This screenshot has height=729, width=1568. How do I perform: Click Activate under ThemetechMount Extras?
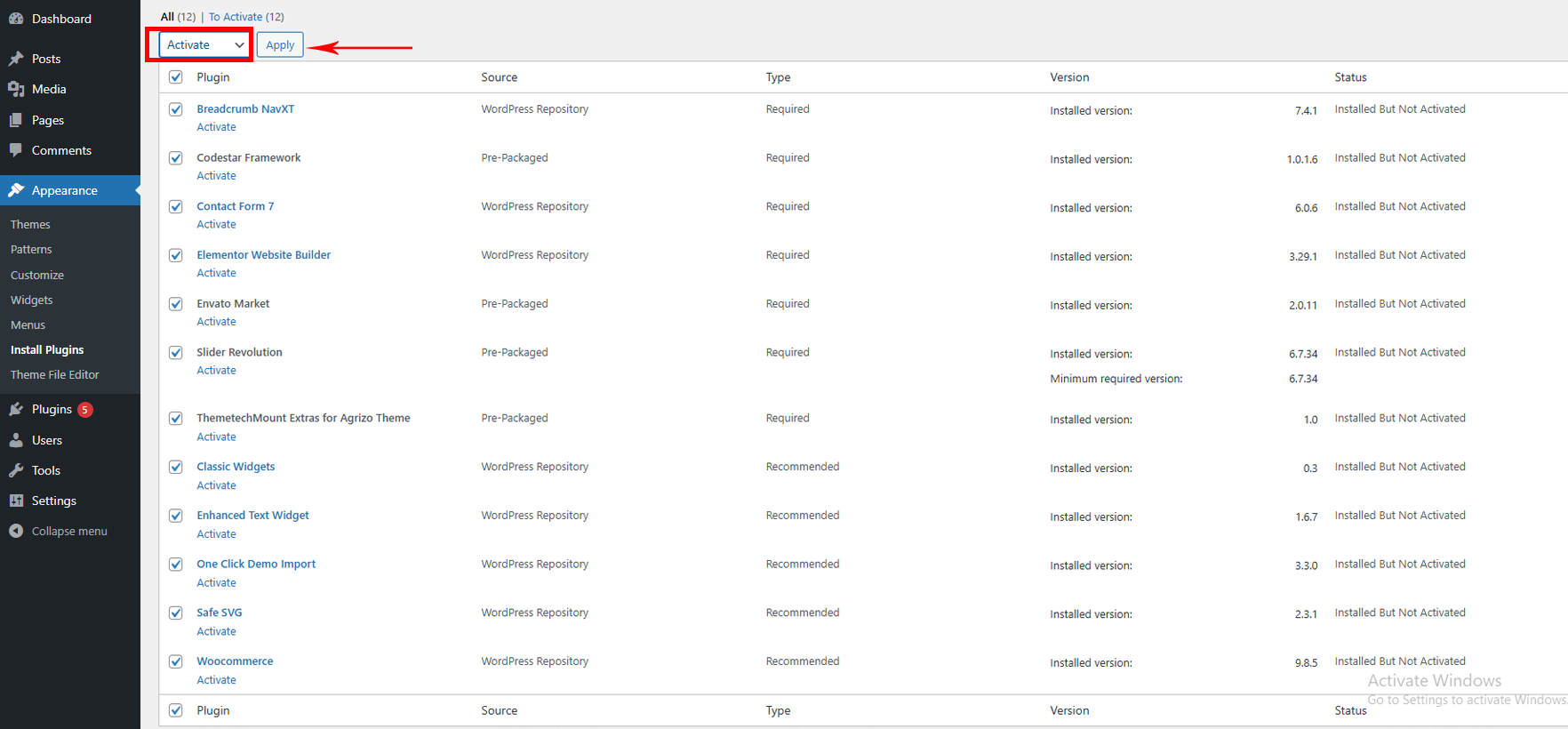[x=216, y=437]
